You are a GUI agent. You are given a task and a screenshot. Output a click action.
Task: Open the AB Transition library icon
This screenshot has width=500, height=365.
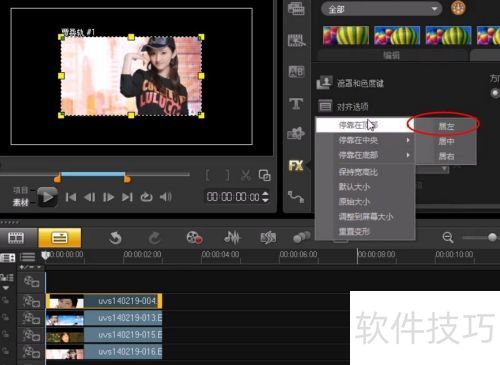[x=296, y=71]
